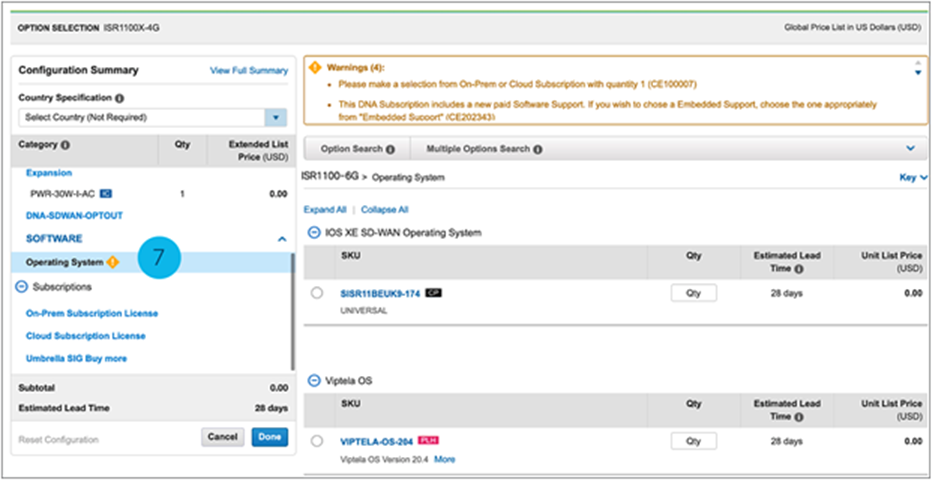Select the VIPTELA-OS-204 radio button

click(x=317, y=441)
